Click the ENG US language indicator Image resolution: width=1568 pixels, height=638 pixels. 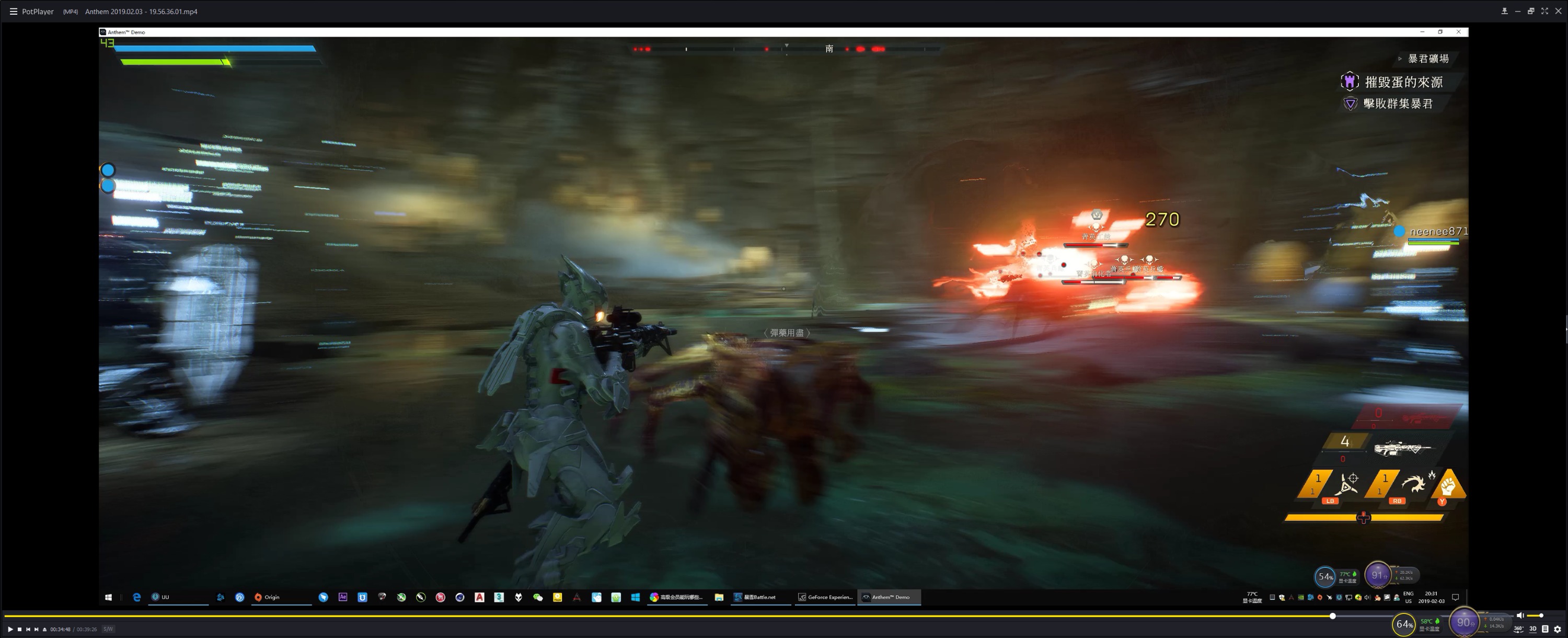pos(1408,597)
